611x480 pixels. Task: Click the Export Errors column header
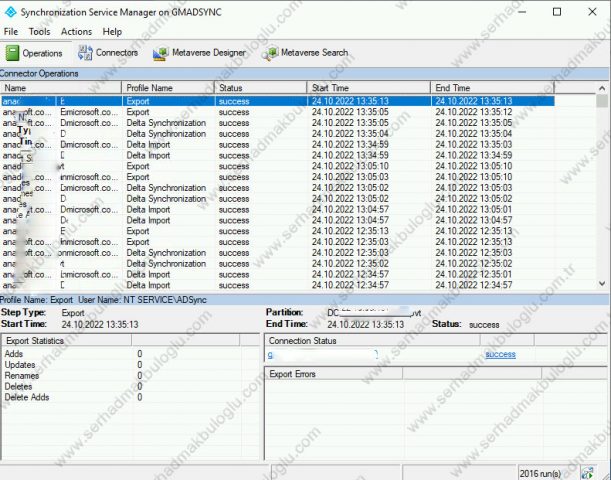coord(334,374)
